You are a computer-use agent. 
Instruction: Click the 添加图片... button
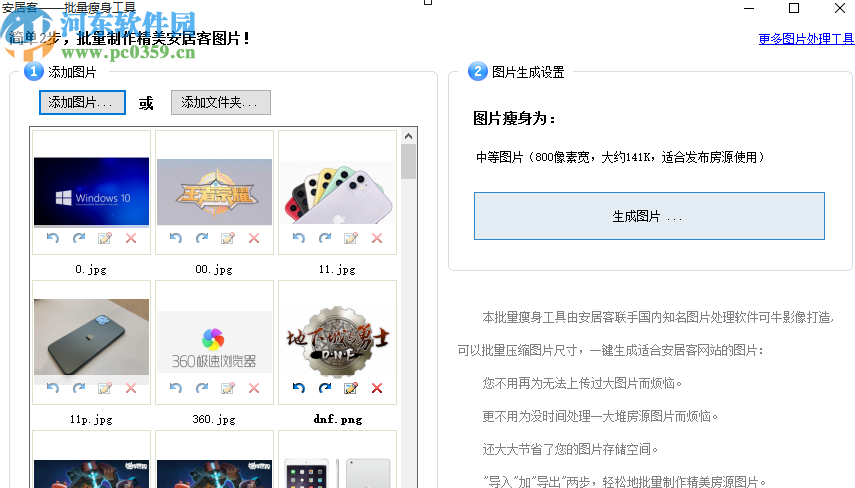click(x=82, y=103)
